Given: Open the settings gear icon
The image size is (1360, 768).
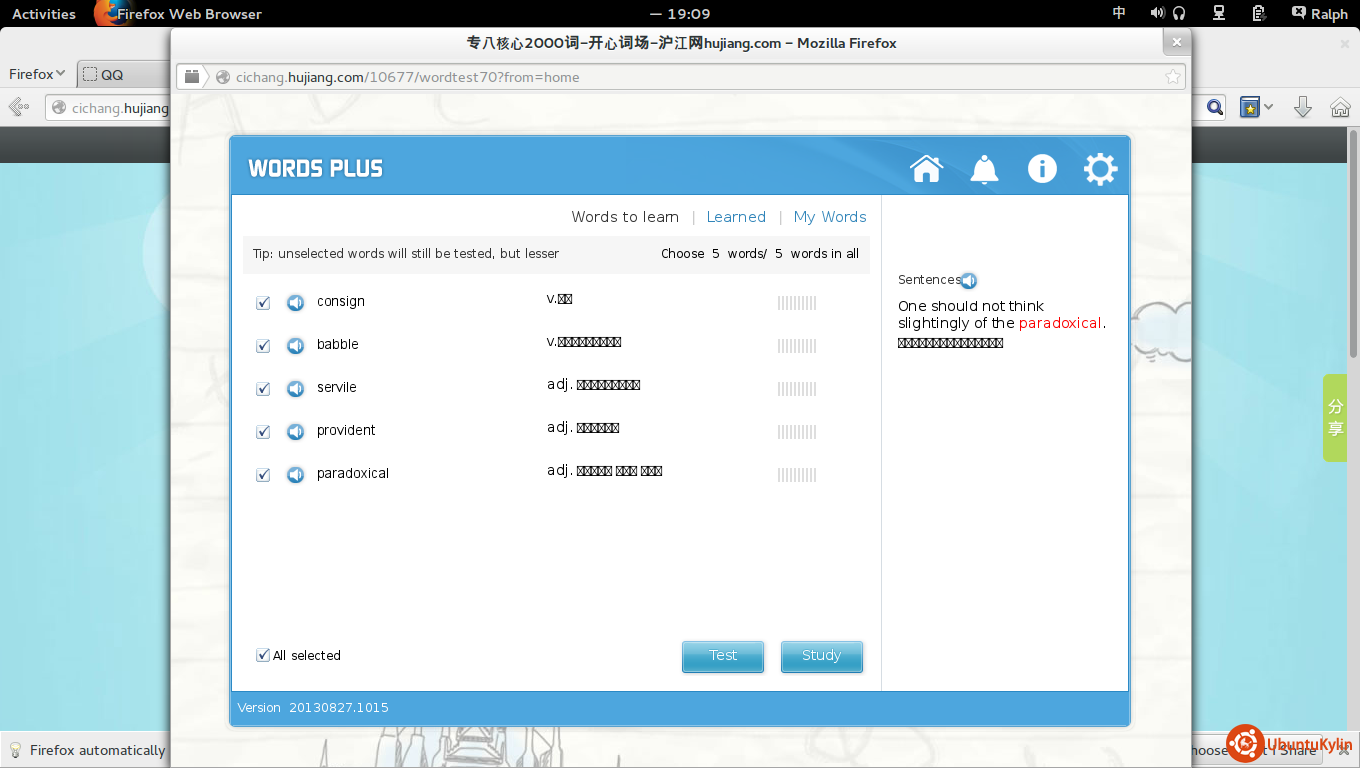Looking at the screenshot, I should pos(1100,169).
